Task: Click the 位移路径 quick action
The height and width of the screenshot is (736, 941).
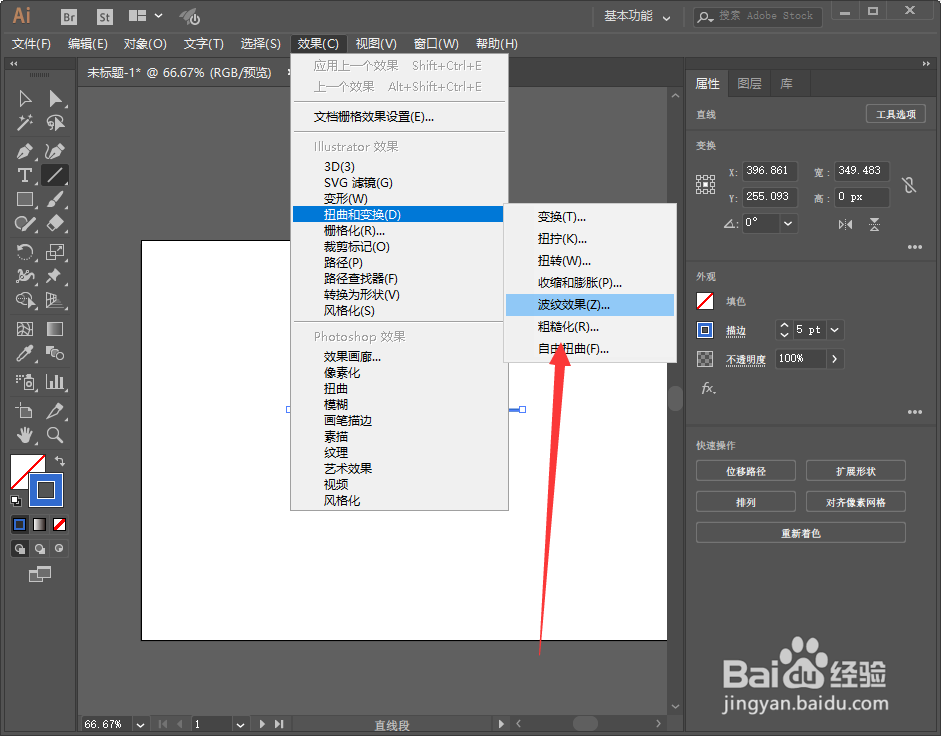Action: coord(746,471)
